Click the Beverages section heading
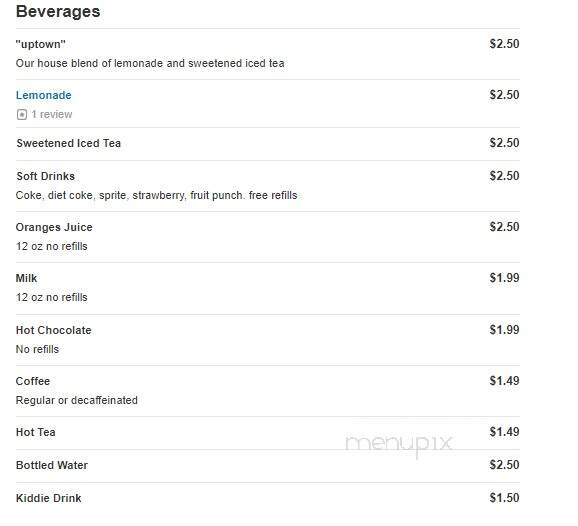578x526 pixels. coord(58,11)
